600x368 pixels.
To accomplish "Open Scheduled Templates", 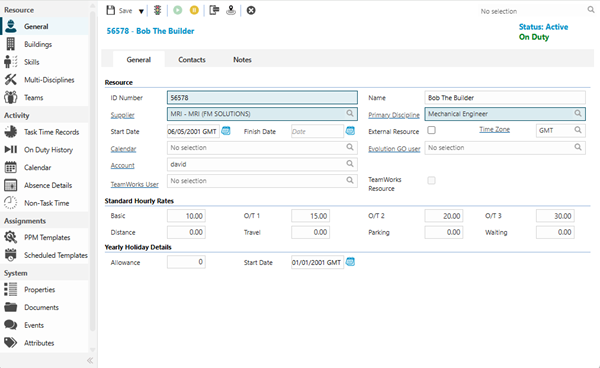I will [x=44, y=255].
